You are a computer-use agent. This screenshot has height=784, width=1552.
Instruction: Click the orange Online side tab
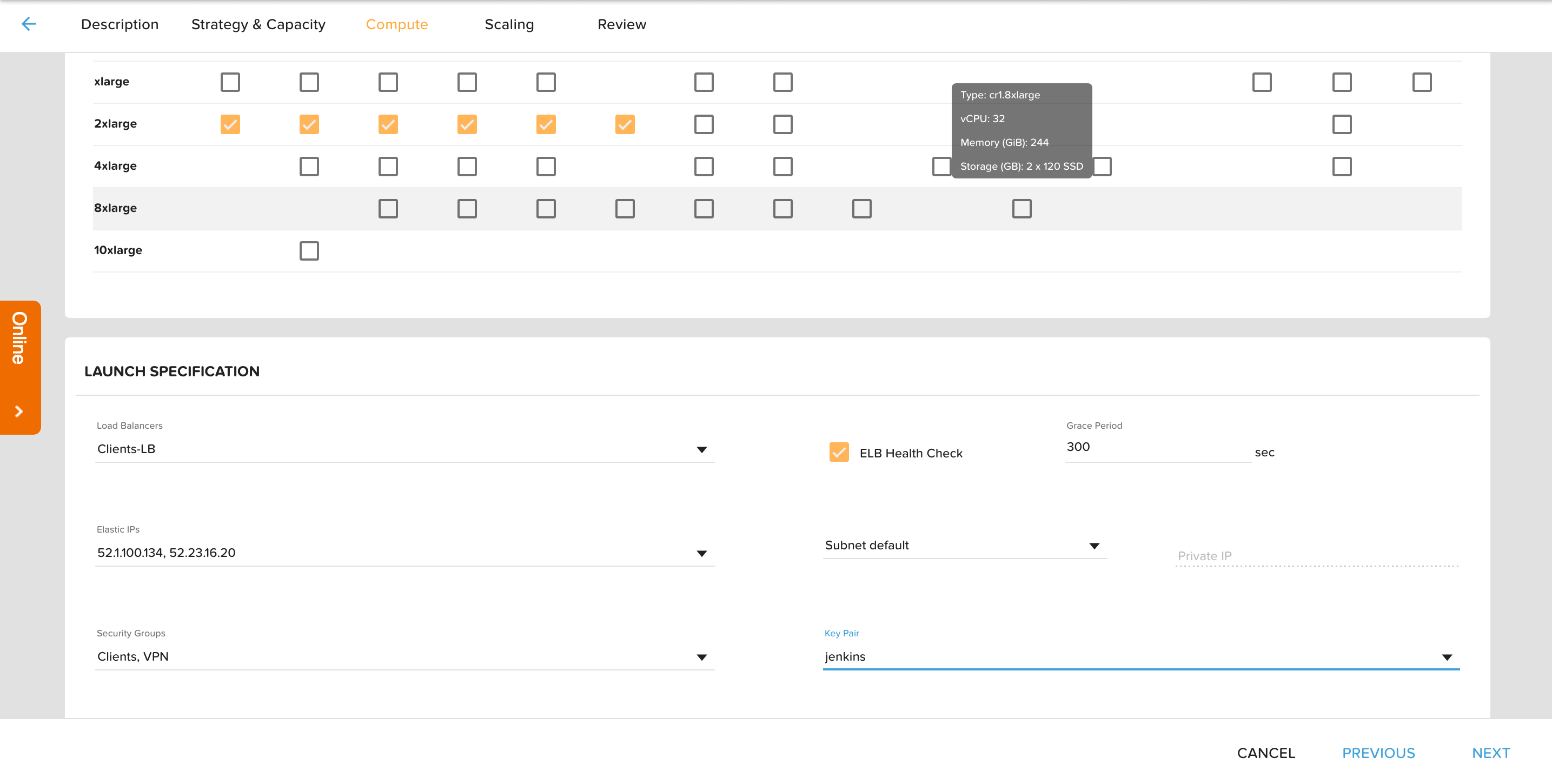tap(20, 367)
